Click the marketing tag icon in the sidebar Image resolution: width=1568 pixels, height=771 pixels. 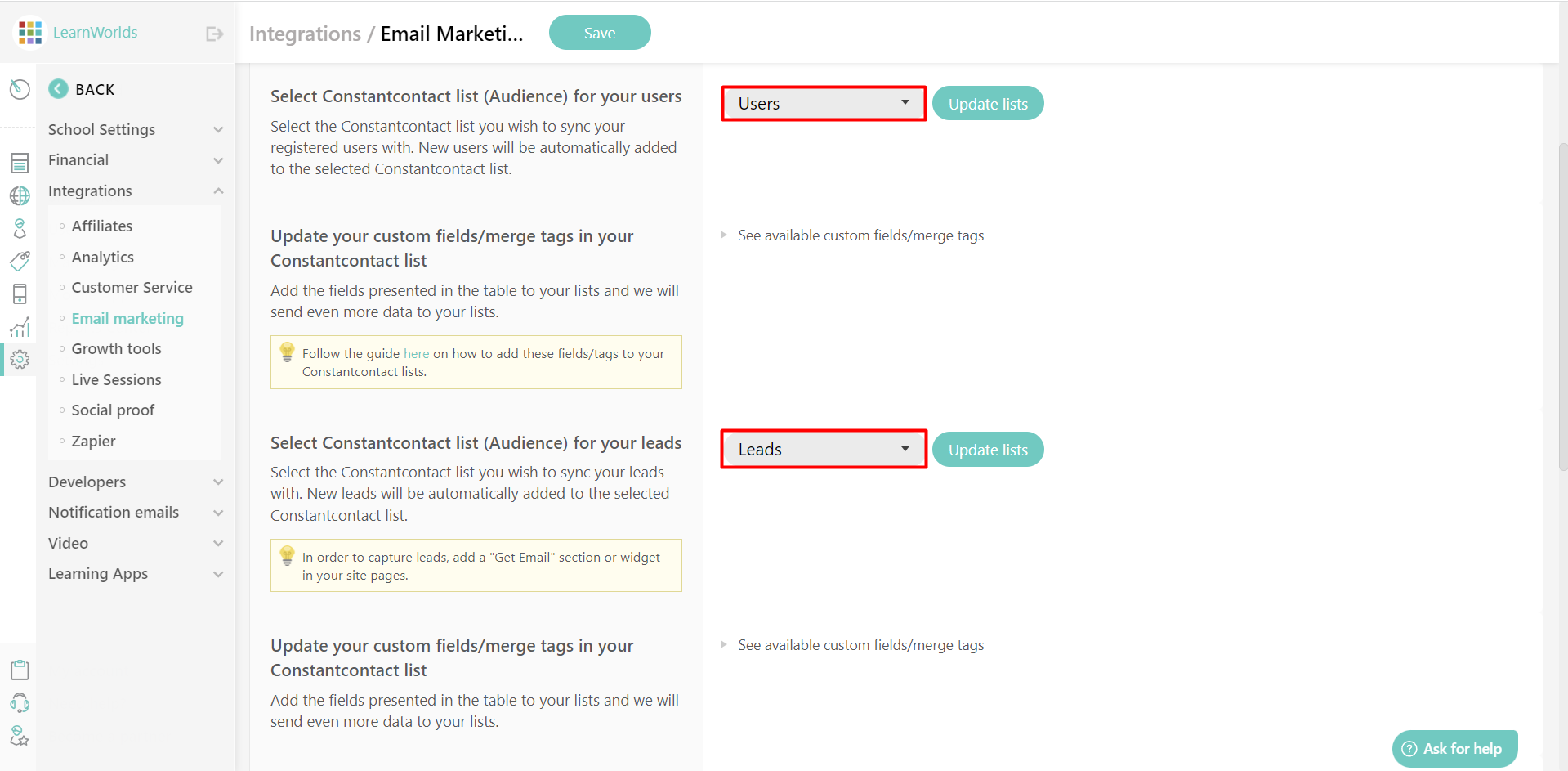pyautogui.click(x=20, y=261)
